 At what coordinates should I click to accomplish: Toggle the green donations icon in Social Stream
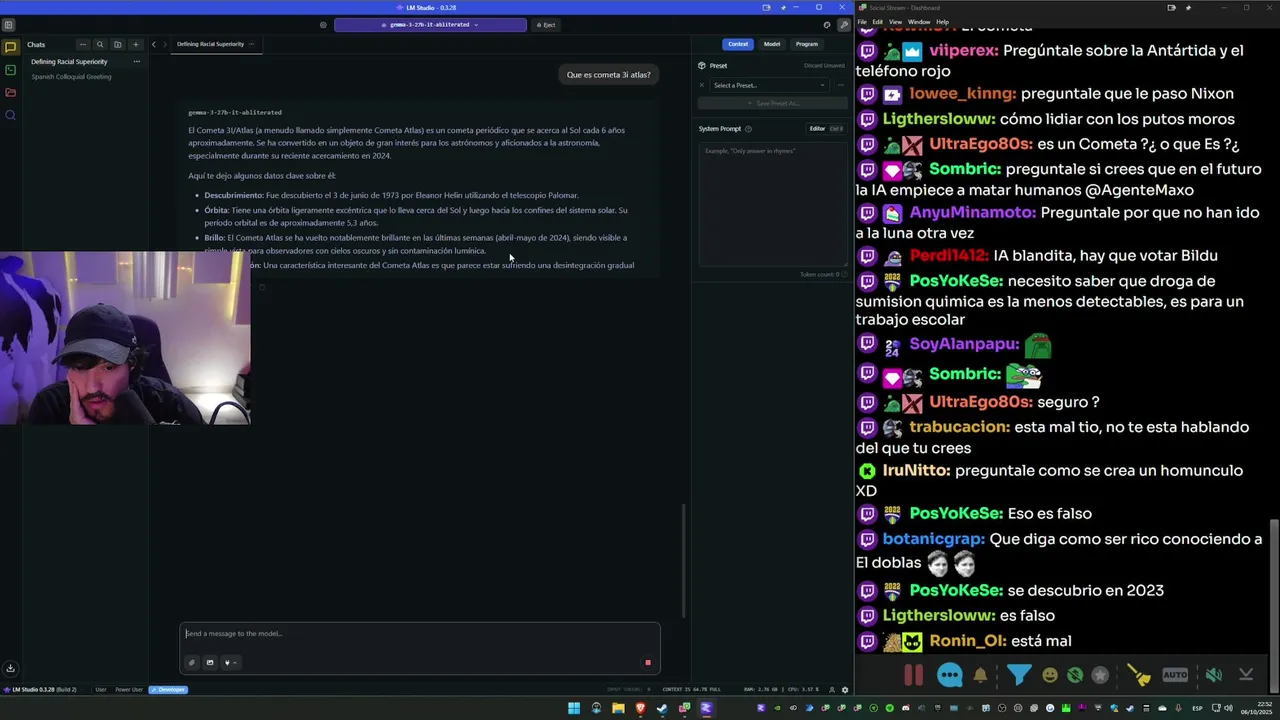1075,675
